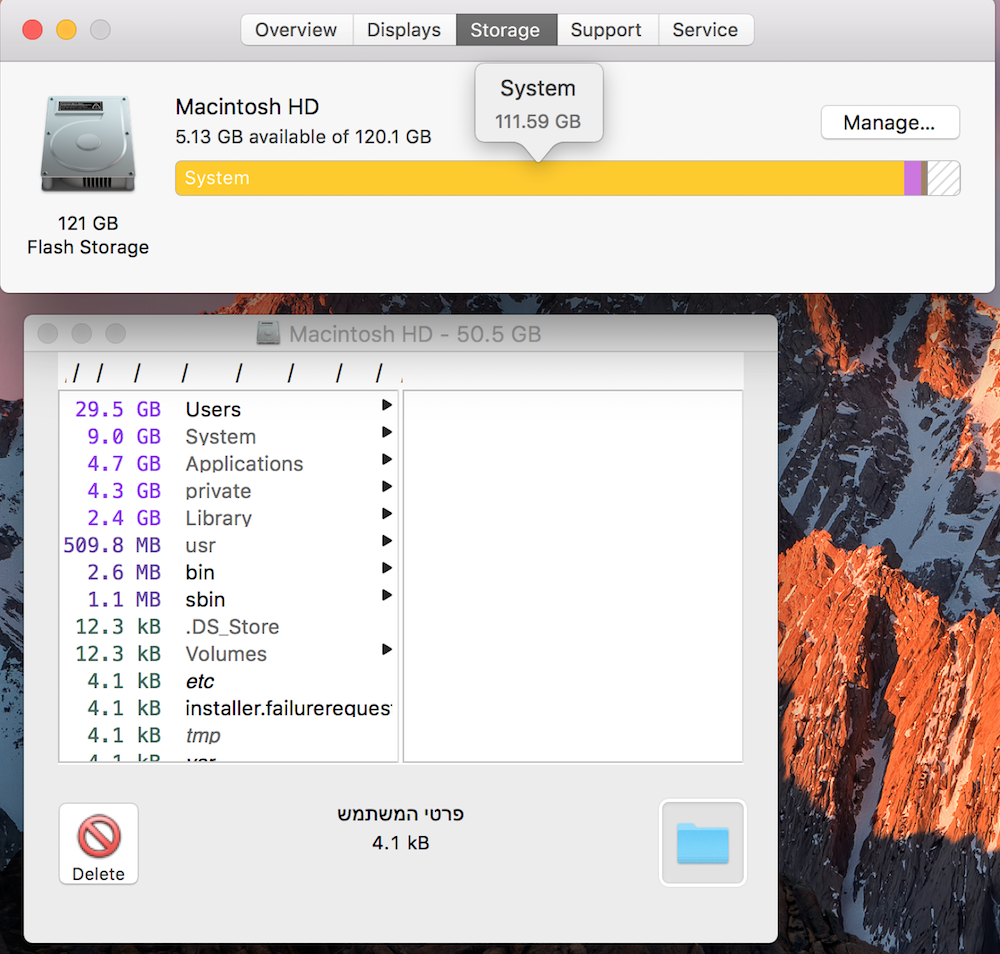The image size is (1000, 954).
Task: Expand the sbin folder arrow
Action: (386, 595)
